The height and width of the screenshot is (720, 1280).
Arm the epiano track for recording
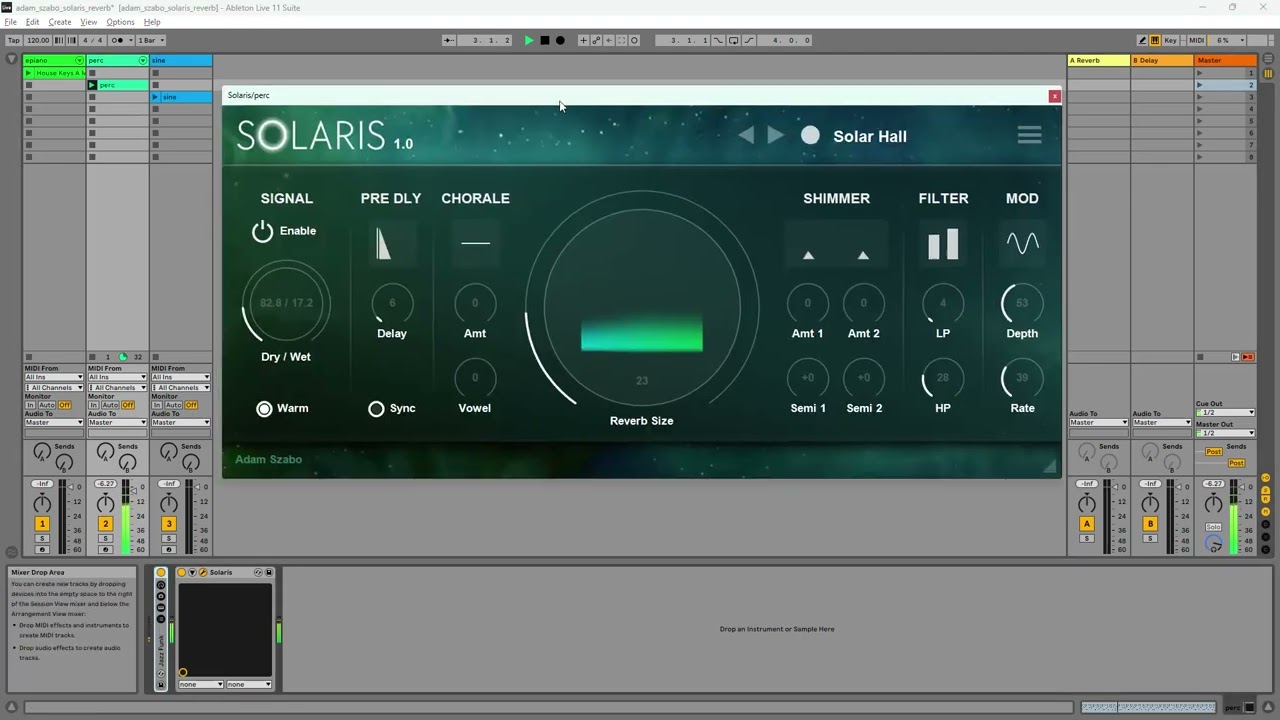(42, 550)
